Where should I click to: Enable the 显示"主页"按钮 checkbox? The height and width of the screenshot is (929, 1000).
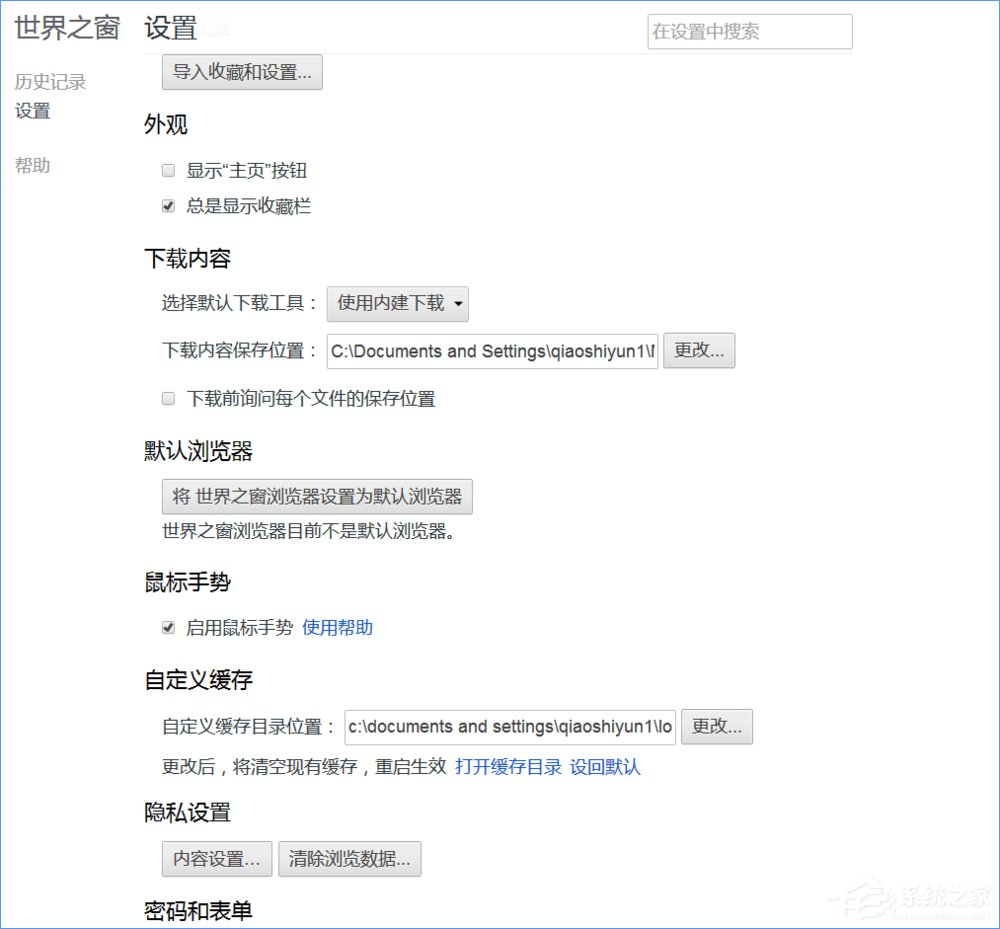(168, 170)
